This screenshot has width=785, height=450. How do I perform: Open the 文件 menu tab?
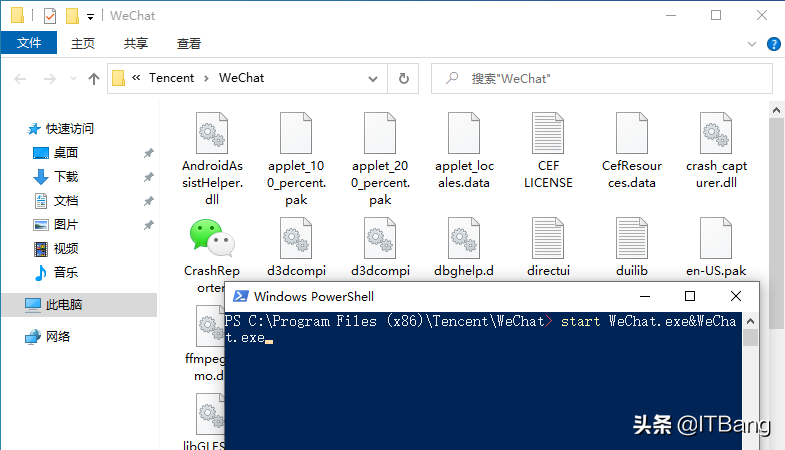(29, 43)
